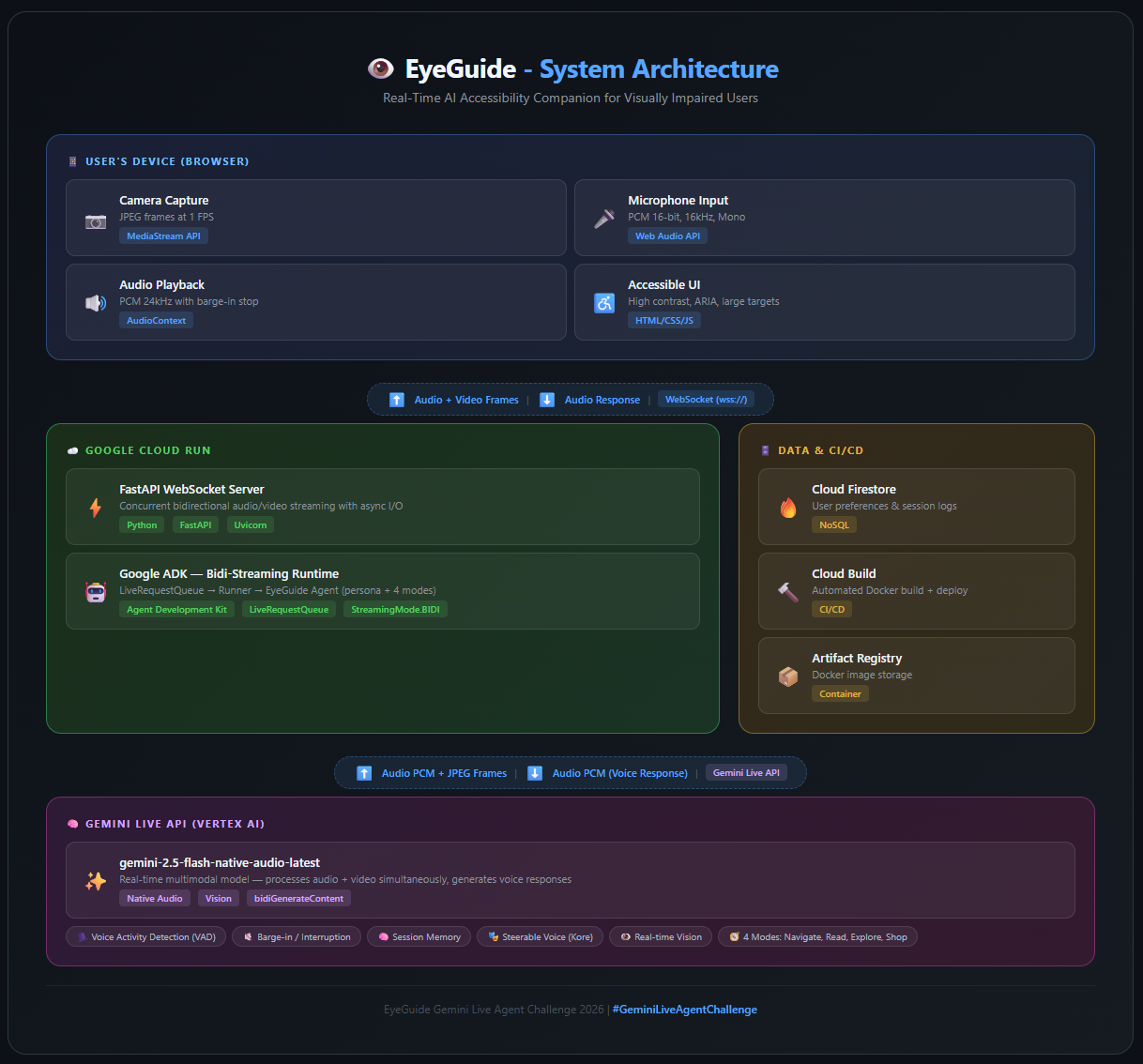Click the Agent Development Kit tag
1143x1064 pixels.
click(176, 610)
